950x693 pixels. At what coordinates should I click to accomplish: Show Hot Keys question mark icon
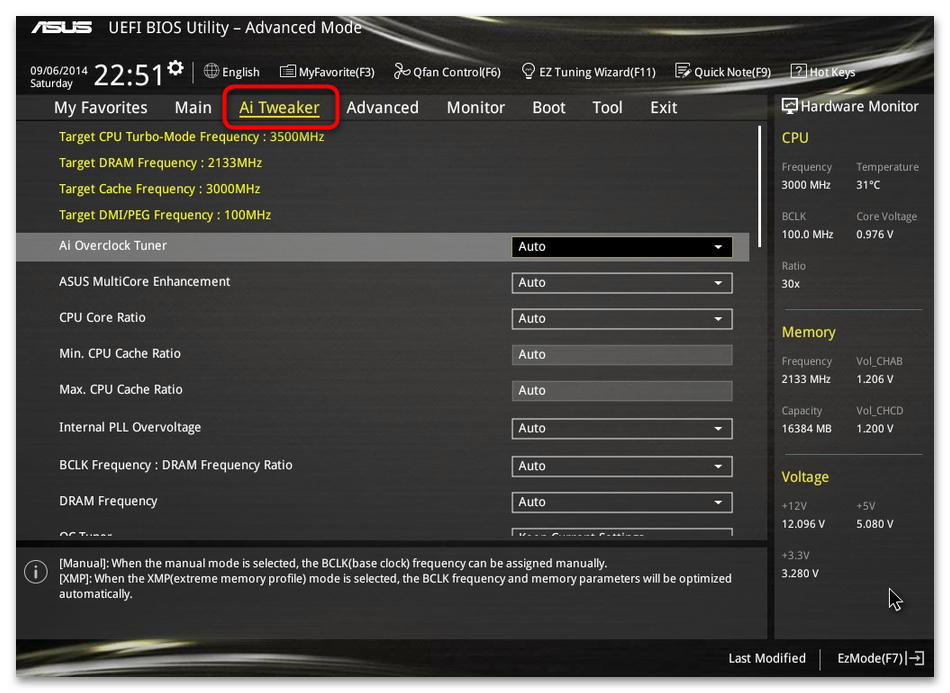coord(798,71)
